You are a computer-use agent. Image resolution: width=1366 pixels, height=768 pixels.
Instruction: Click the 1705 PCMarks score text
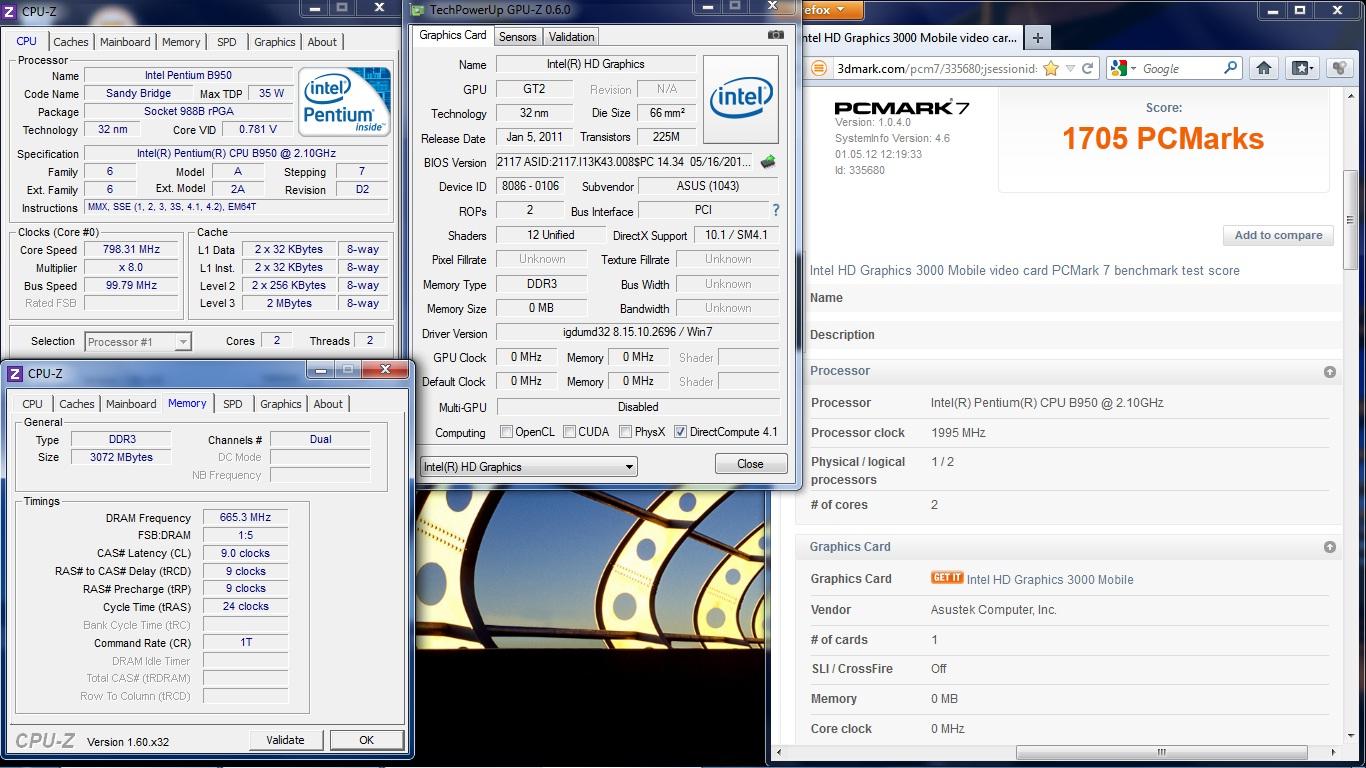tap(1163, 139)
